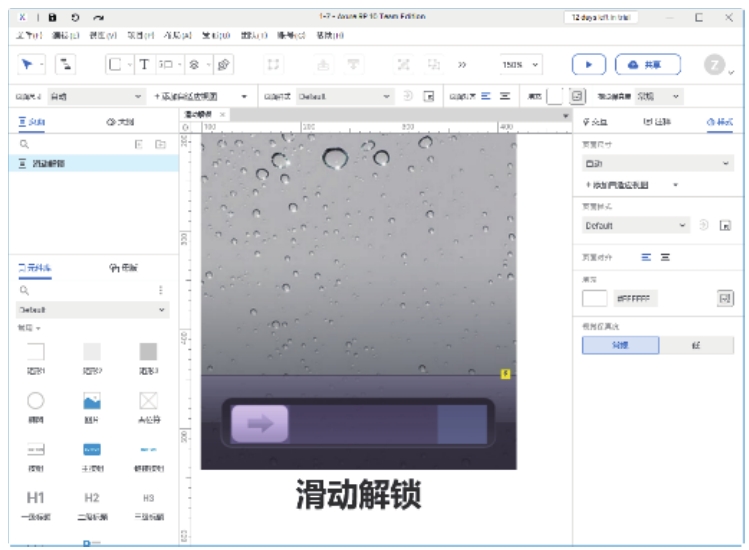This screenshot has height=550, width=749.
Task: Click the Share button
Action: [647, 64]
